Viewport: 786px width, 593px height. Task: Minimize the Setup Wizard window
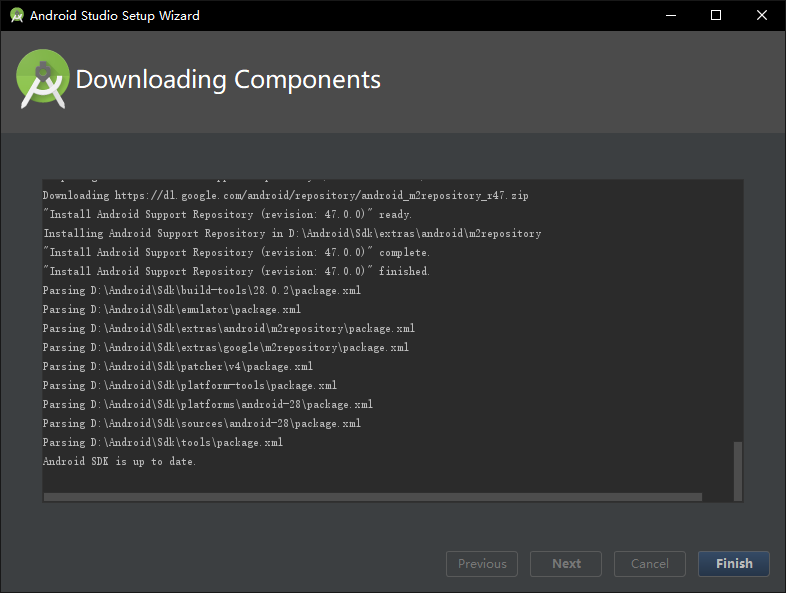tap(671, 16)
